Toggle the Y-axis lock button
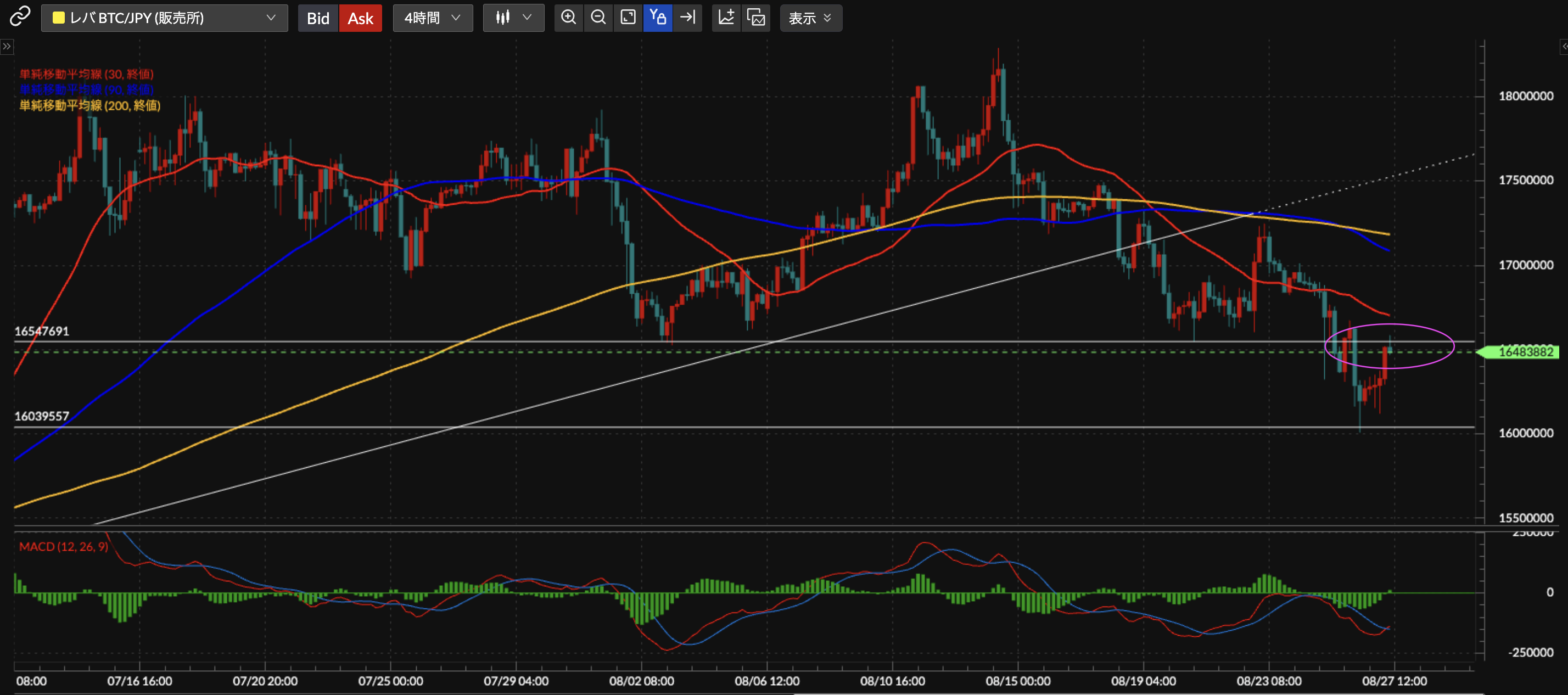The height and width of the screenshot is (695, 1568). click(x=657, y=18)
